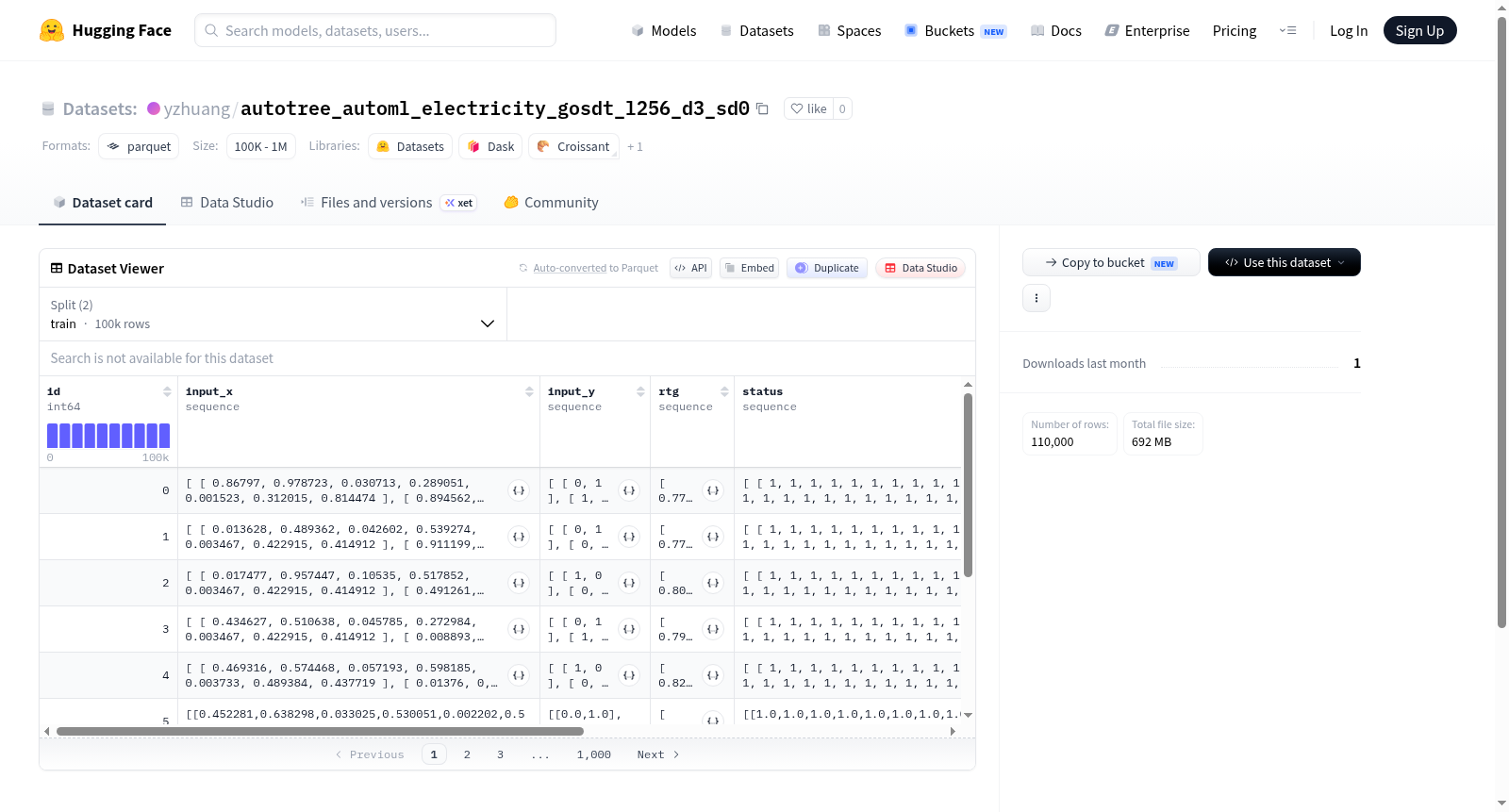Click the API button in Dataset Viewer
The width and height of the screenshot is (1509, 812).
pyautogui.click(x=690, y=268)
